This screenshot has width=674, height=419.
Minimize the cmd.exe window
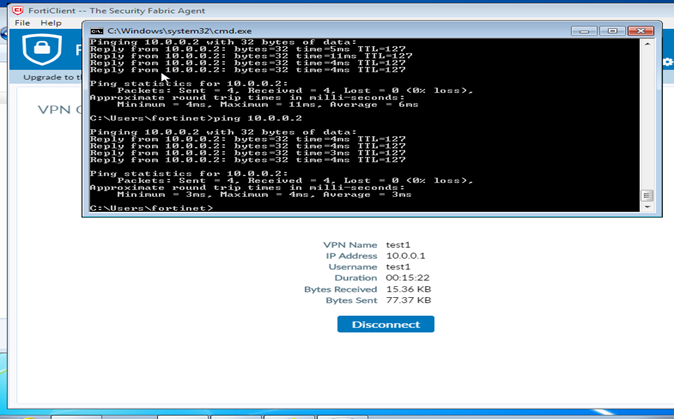[584, 31]
